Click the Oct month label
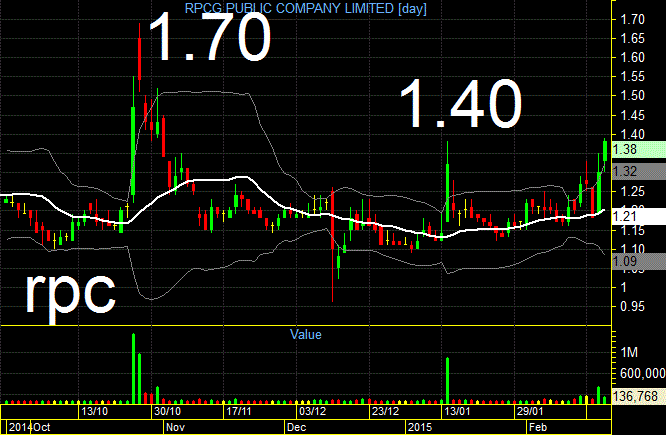 (x=42, y=427)
